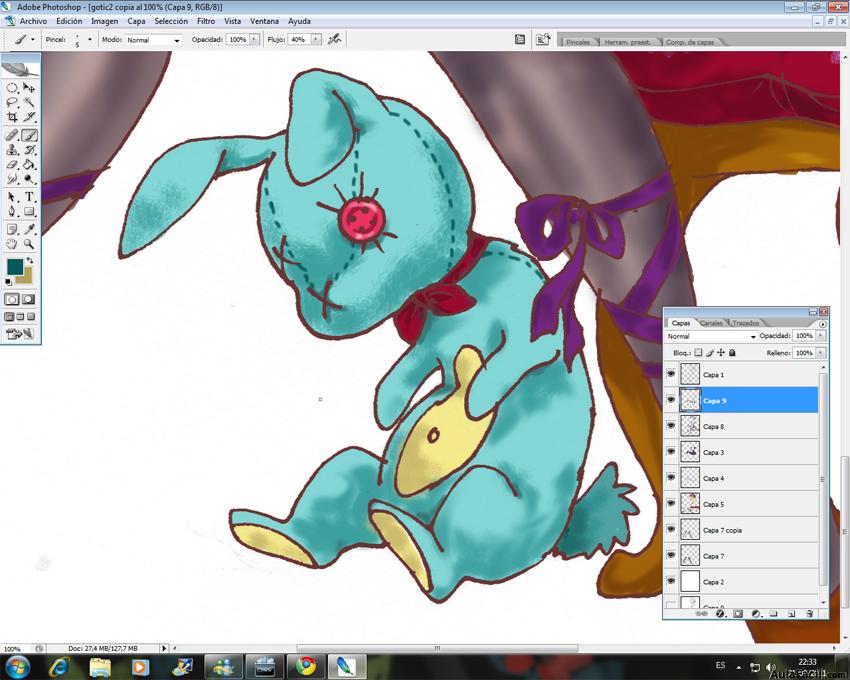Swap foreground and background colors
The image size is (850, 680).
click(x=30, y=261)
